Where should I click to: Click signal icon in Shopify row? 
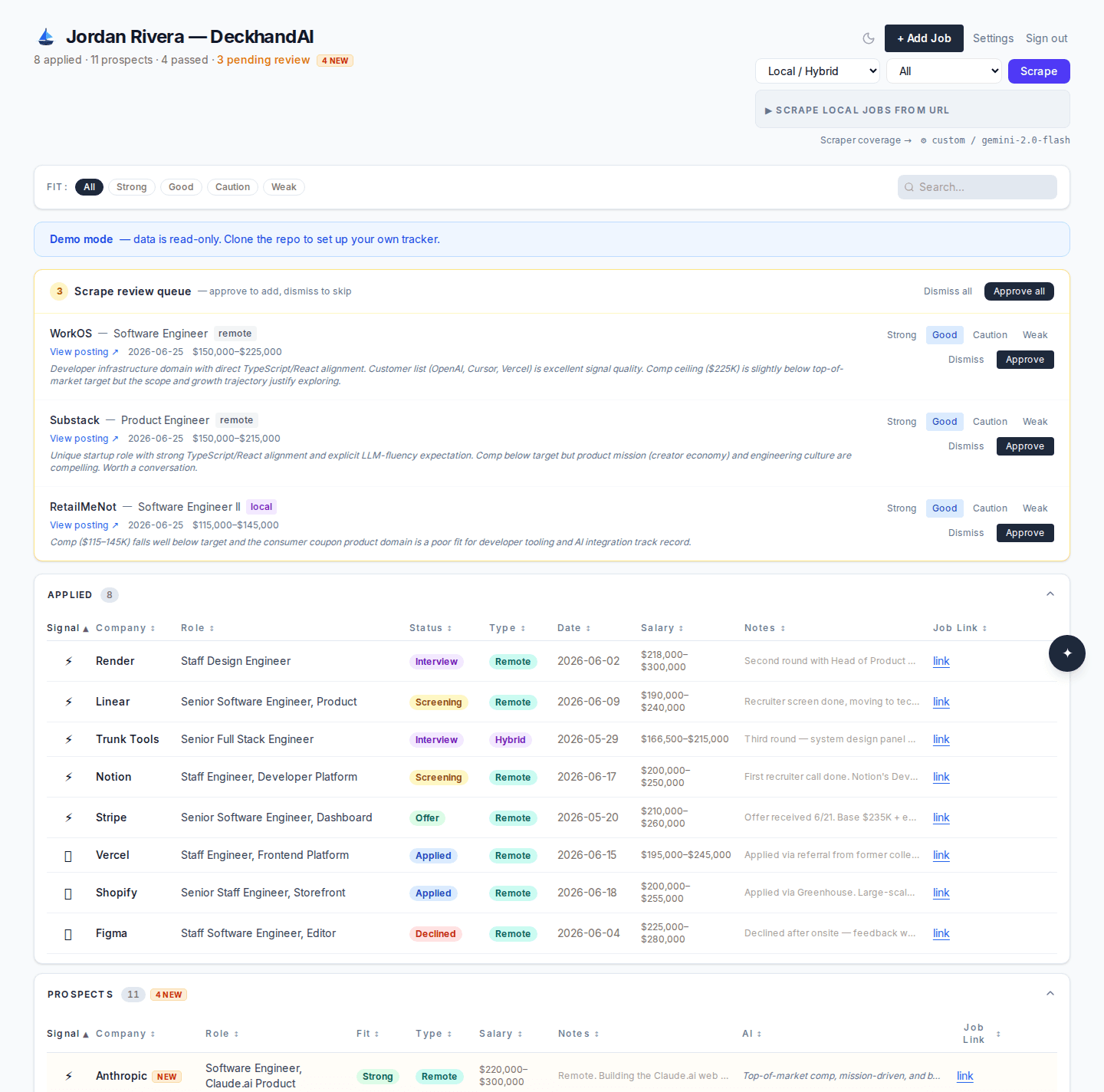[x=68, y=893]
